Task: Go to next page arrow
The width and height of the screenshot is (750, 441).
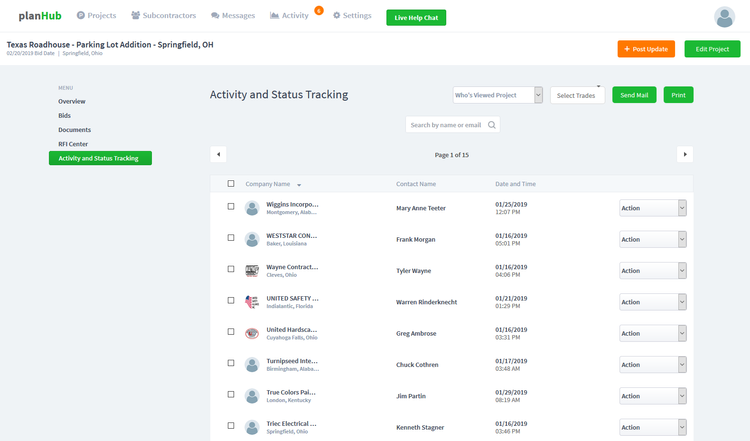Action: (x=685, y=154)
